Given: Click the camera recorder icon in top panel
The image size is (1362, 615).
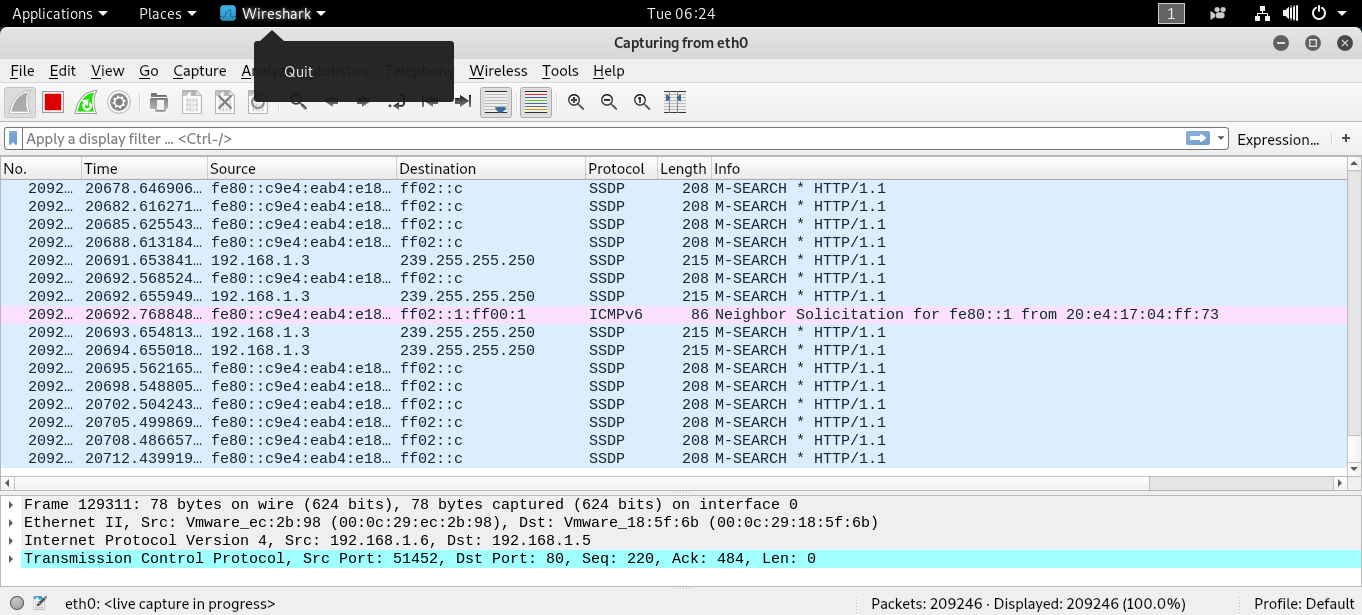Looking at the screenshot, I should [1217, 13].
